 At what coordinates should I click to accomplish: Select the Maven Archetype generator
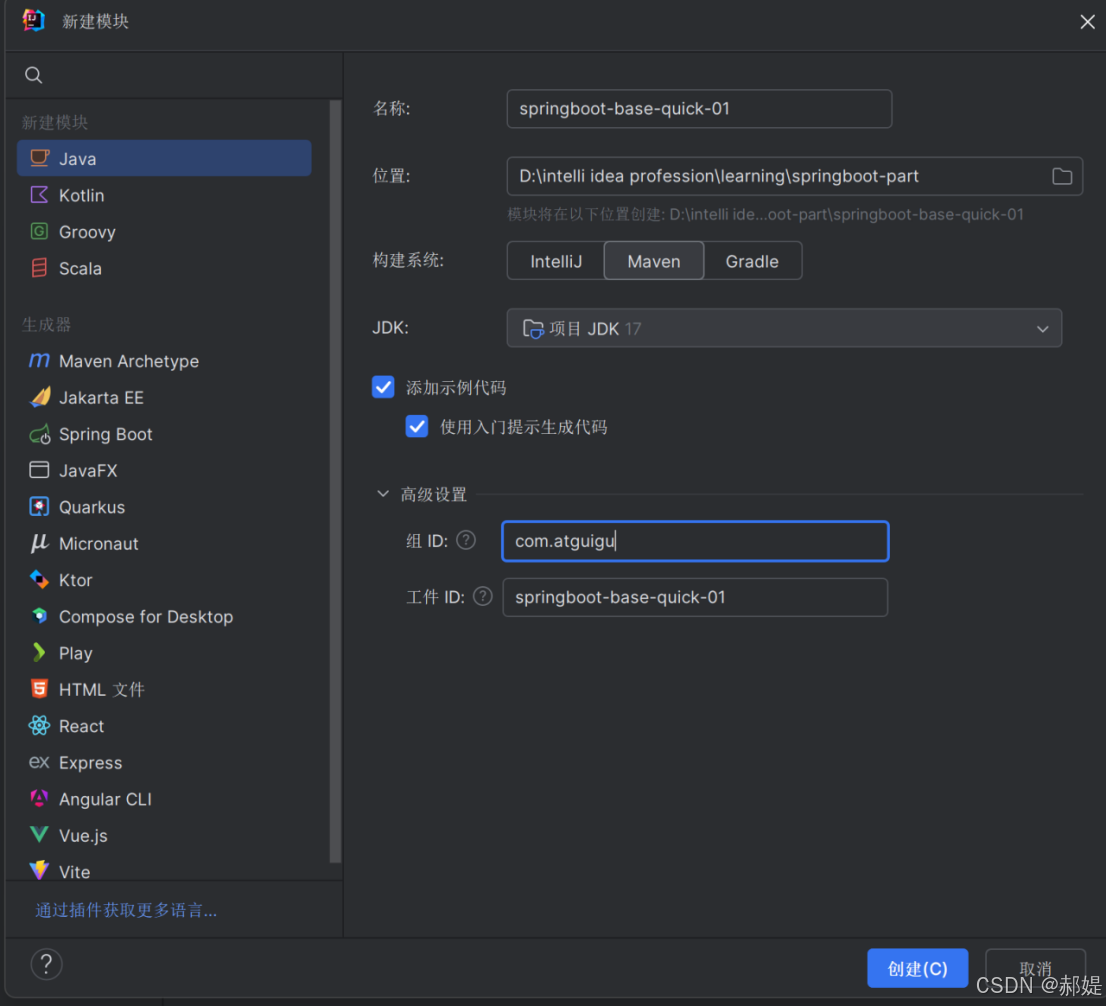(128, 361)
